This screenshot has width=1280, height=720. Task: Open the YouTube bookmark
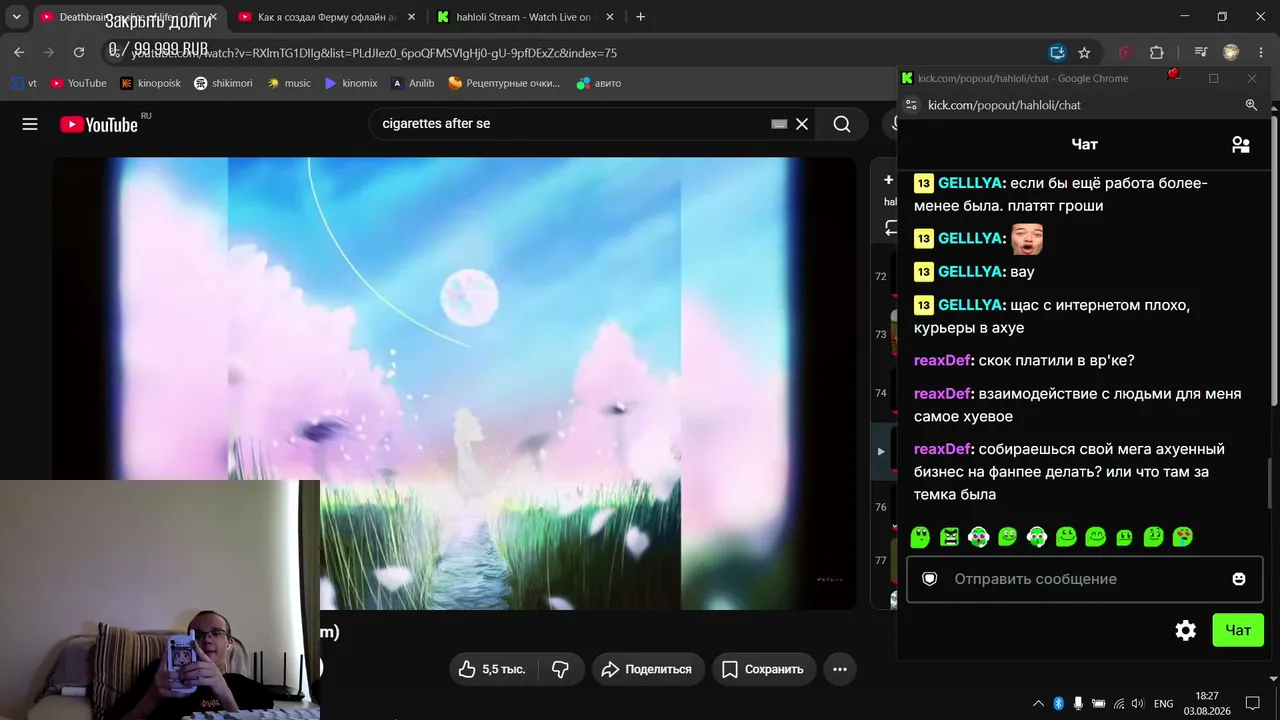[x=78, y=83]
